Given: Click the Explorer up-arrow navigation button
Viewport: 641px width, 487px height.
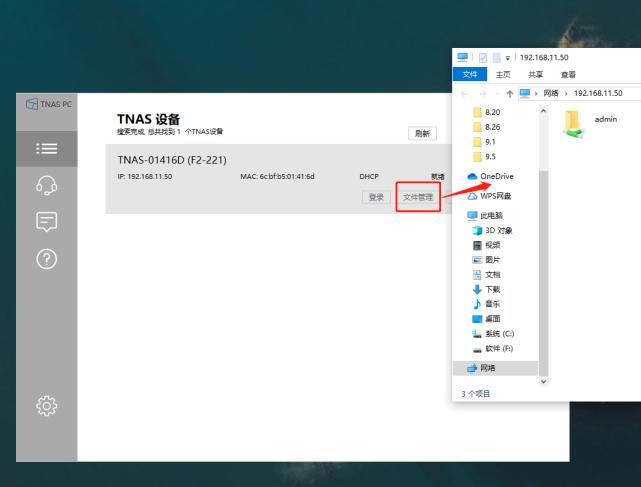Looking at the screenshot, I should tap(510, 93).
